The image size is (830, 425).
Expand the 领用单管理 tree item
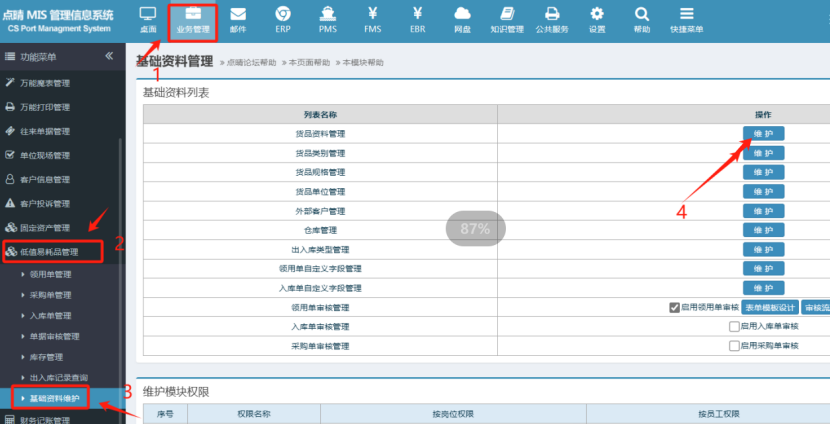[x=50, y=273]
